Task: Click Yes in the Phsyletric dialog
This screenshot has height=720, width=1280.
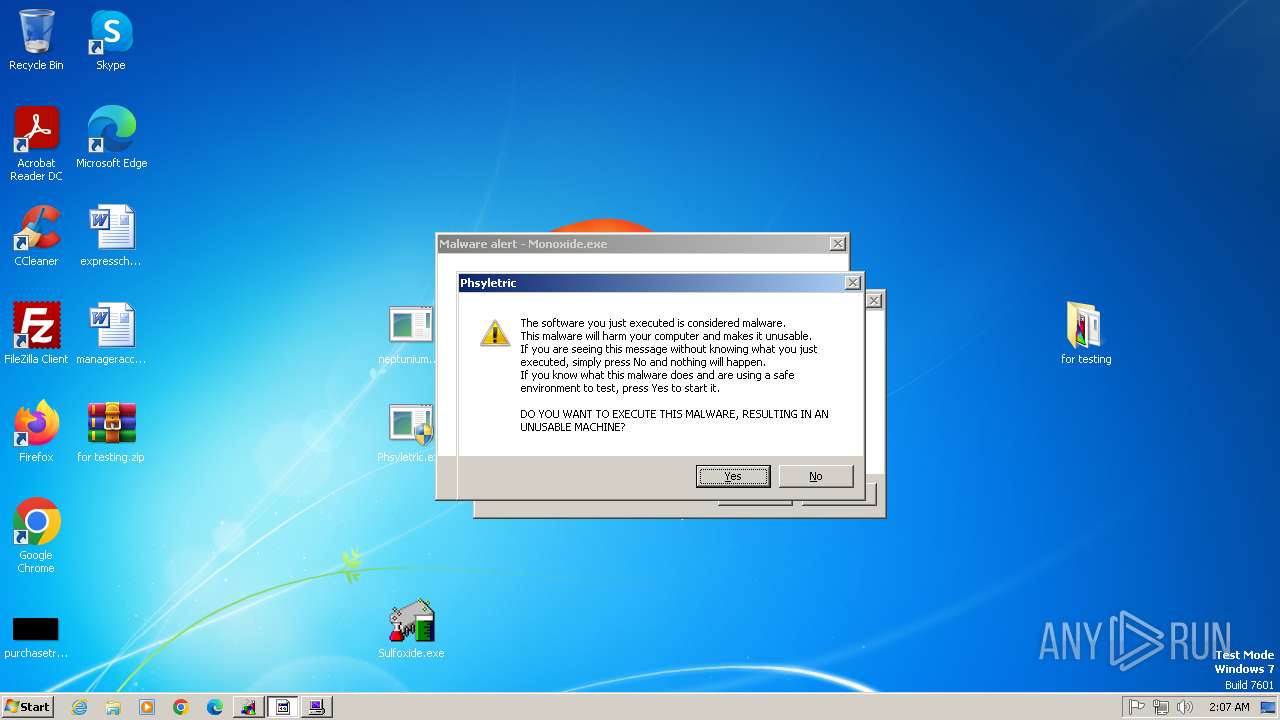Action: [733, 476]
